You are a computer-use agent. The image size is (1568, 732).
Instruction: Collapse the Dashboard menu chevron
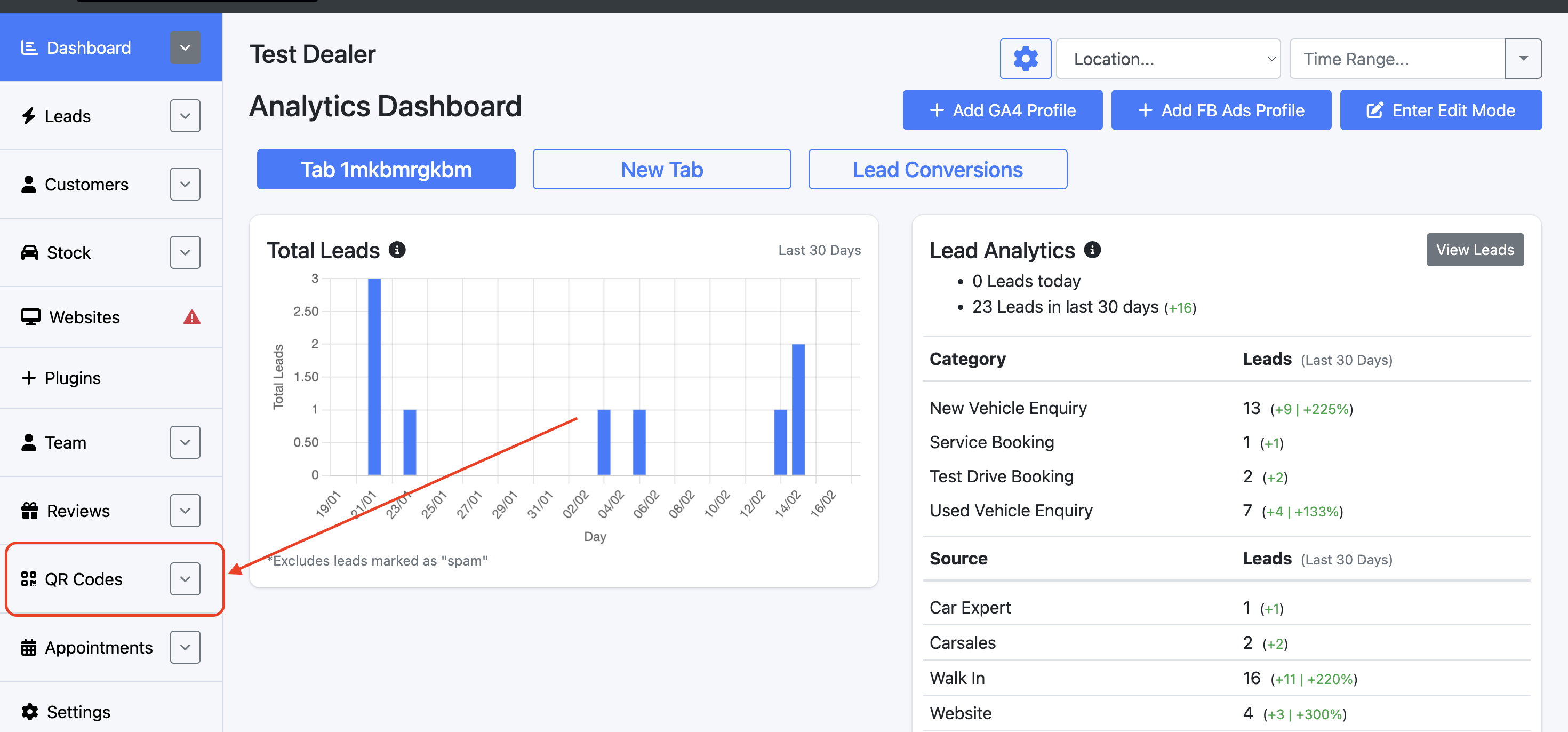pos(185,47)
